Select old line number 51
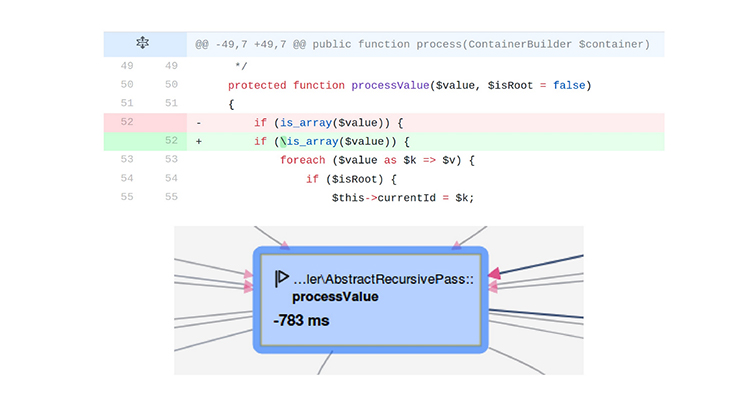The width and height of the screenshot is (750, 396). click(127, 103)
